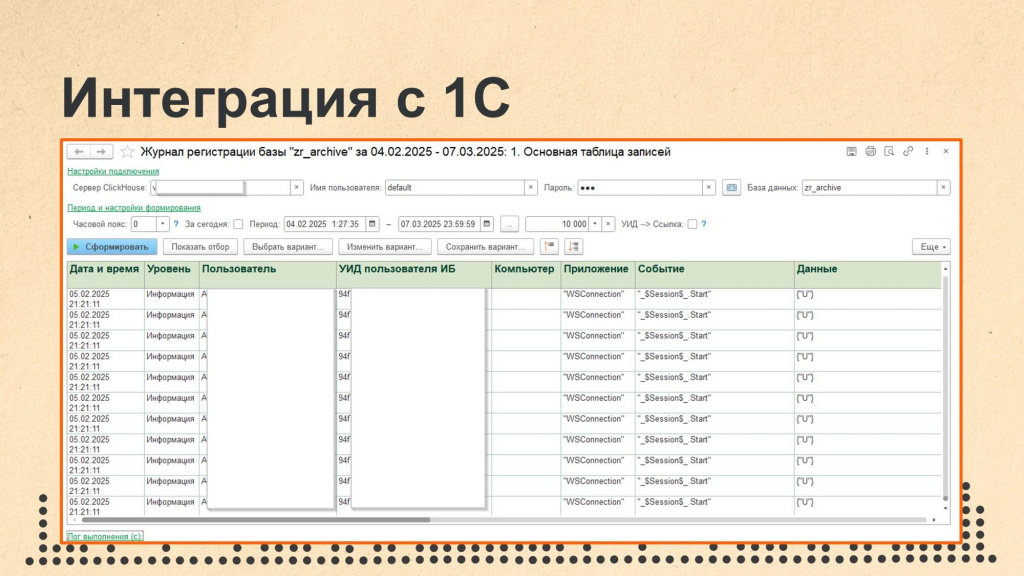This screenshot has height=576, width=1024.
Task: Clear the password field
Action: click(x=709, y=187)
